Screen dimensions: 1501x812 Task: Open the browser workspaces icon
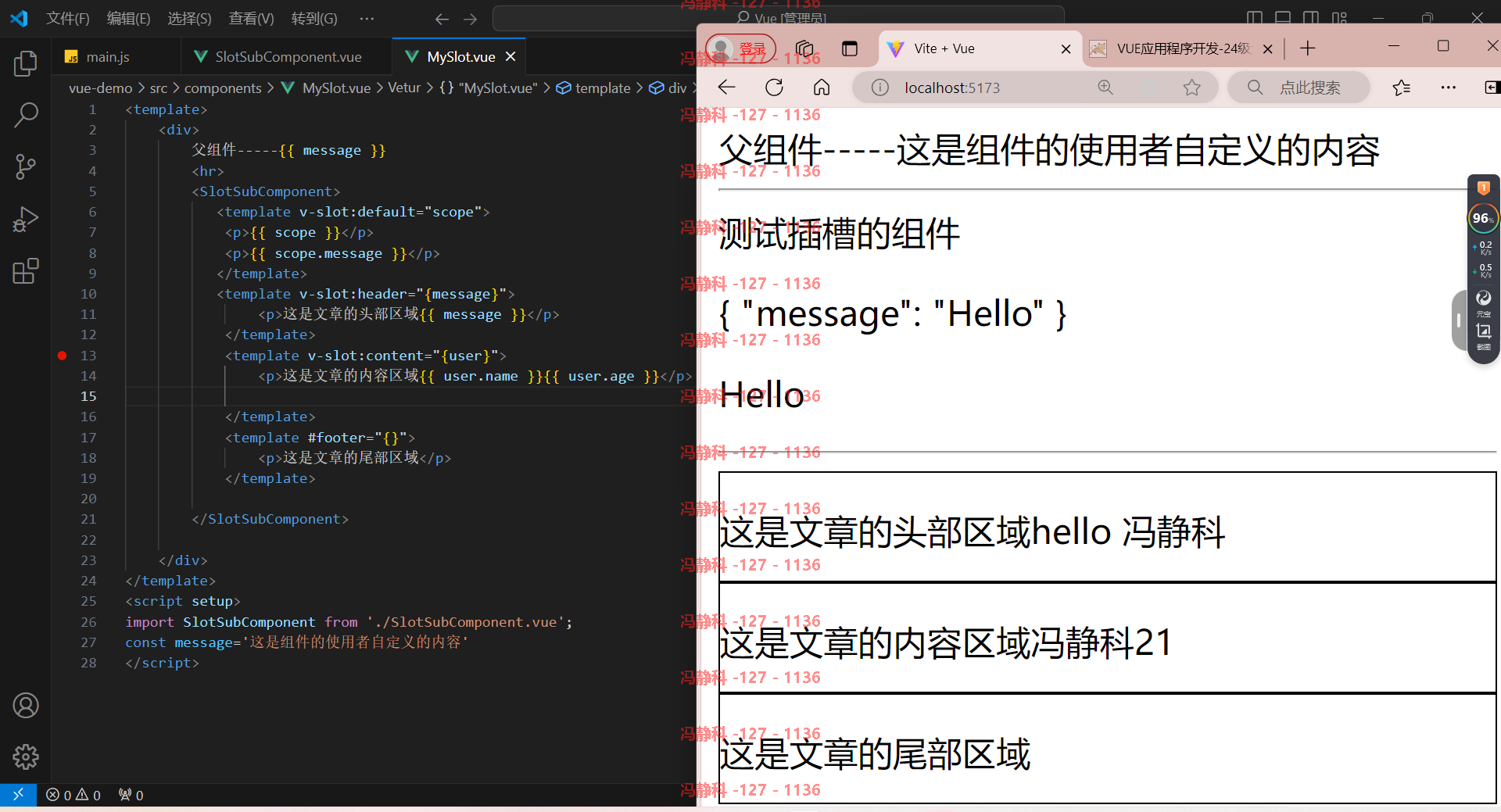[804, 48]
